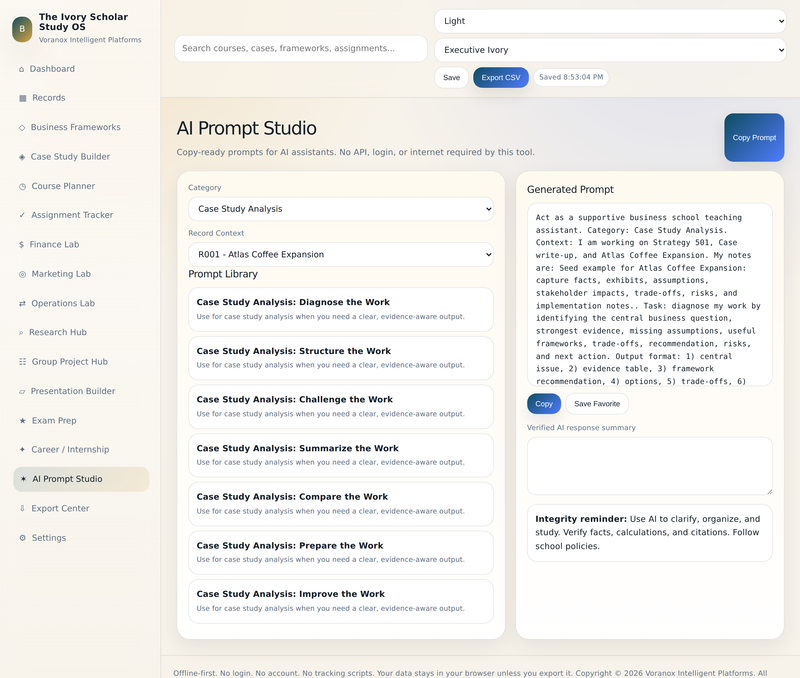Click the Dashboard home icon in sidebar
800x678 pixels.
pos(21,69)
